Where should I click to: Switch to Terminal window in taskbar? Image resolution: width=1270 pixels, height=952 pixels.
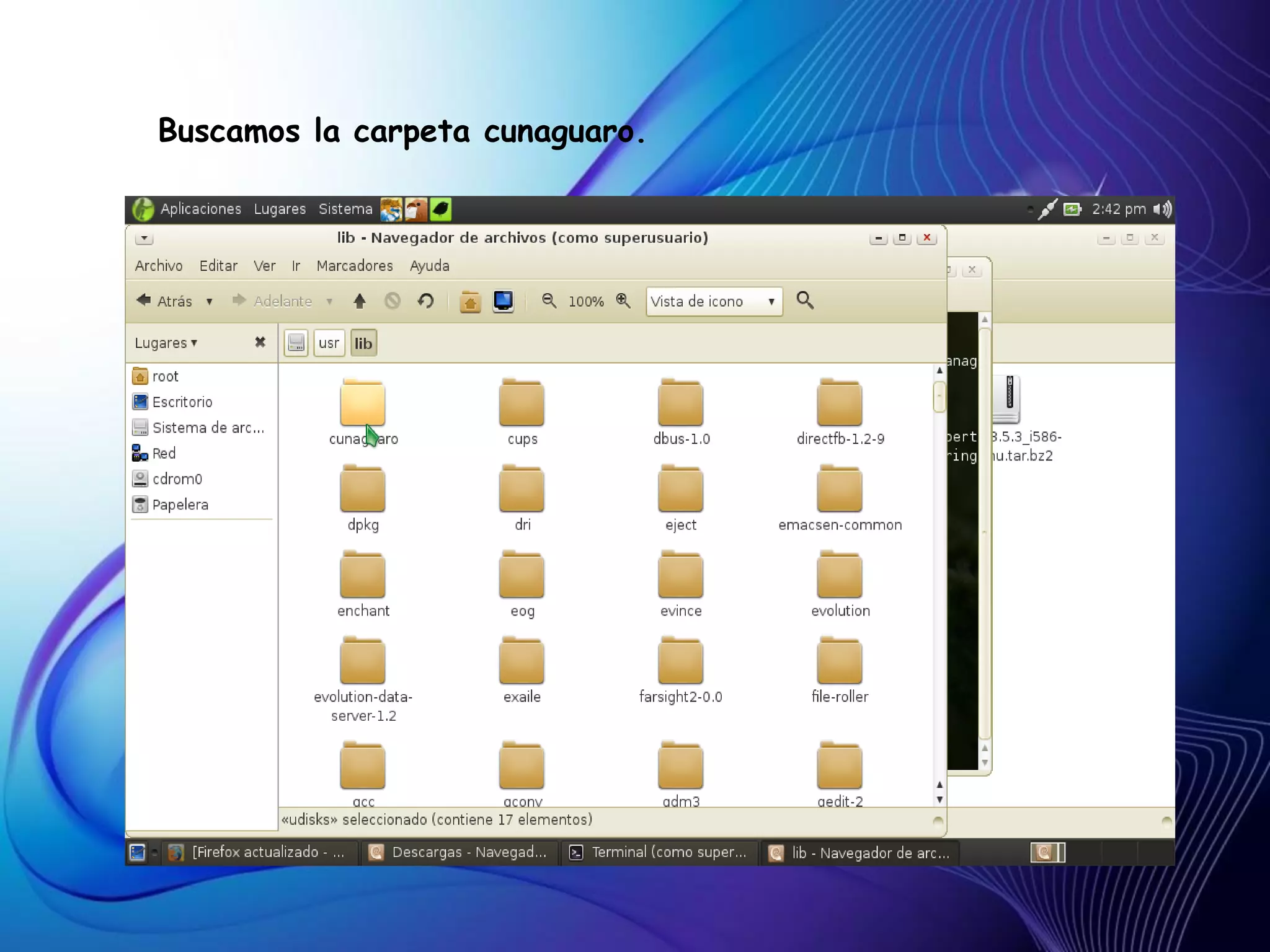point(659,852)
